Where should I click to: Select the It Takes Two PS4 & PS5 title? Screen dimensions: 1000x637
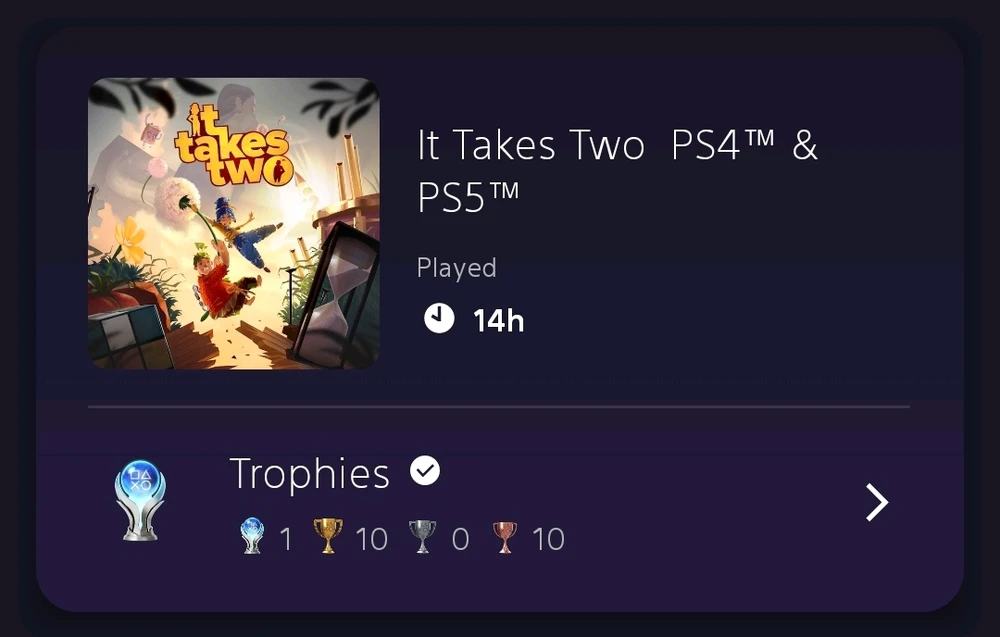[617, 170]
